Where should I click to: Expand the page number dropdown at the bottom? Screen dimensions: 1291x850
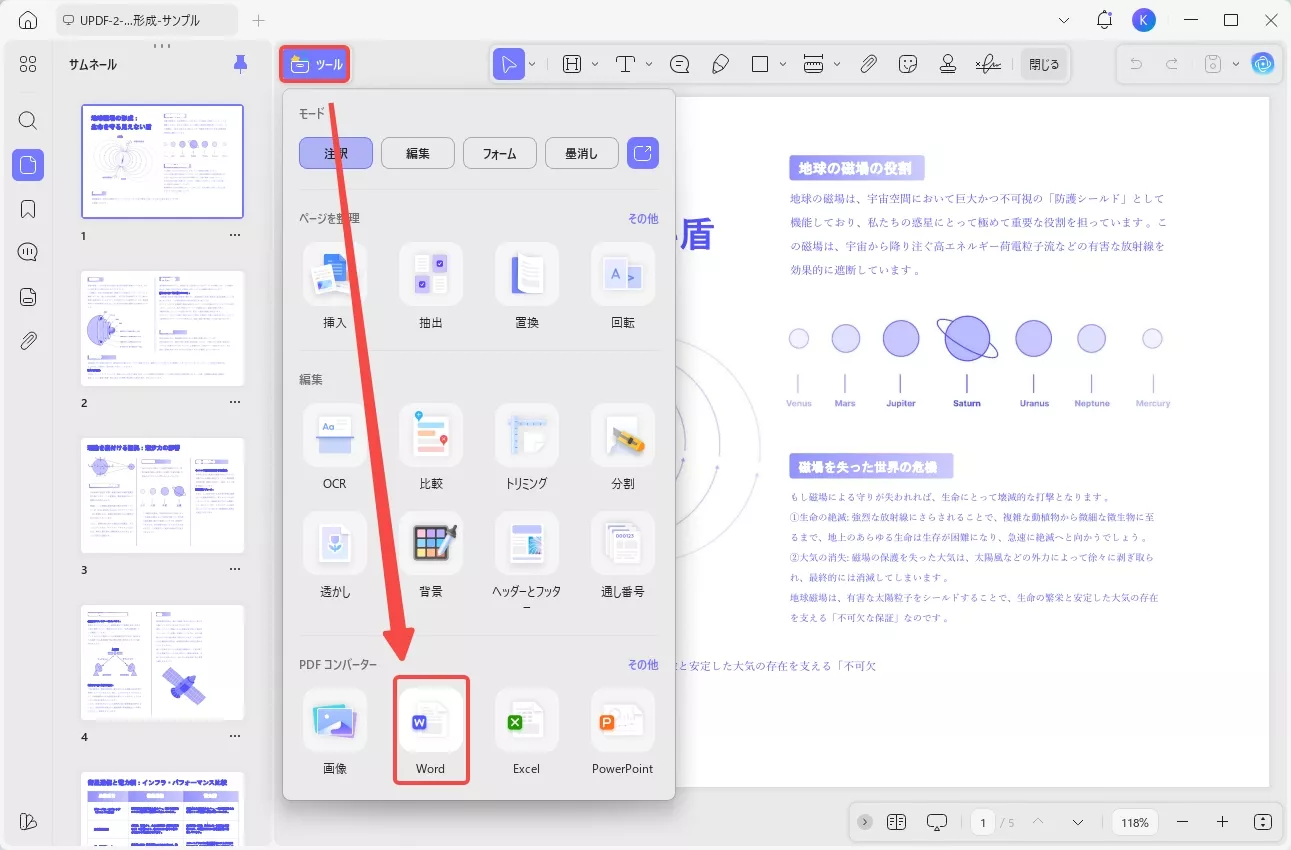1078,821
